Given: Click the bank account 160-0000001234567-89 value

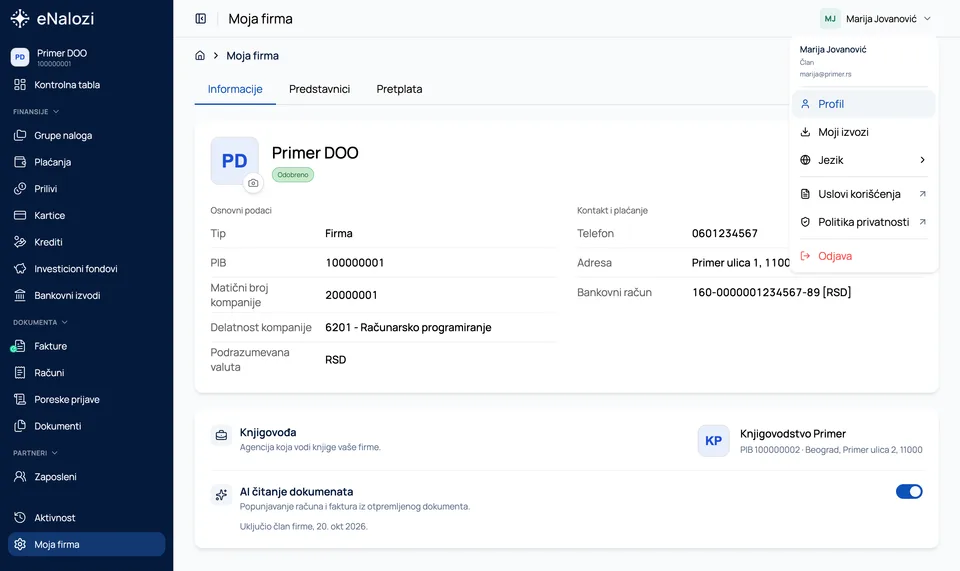Looking at the screenshot, I should click(x=771, y=293).
